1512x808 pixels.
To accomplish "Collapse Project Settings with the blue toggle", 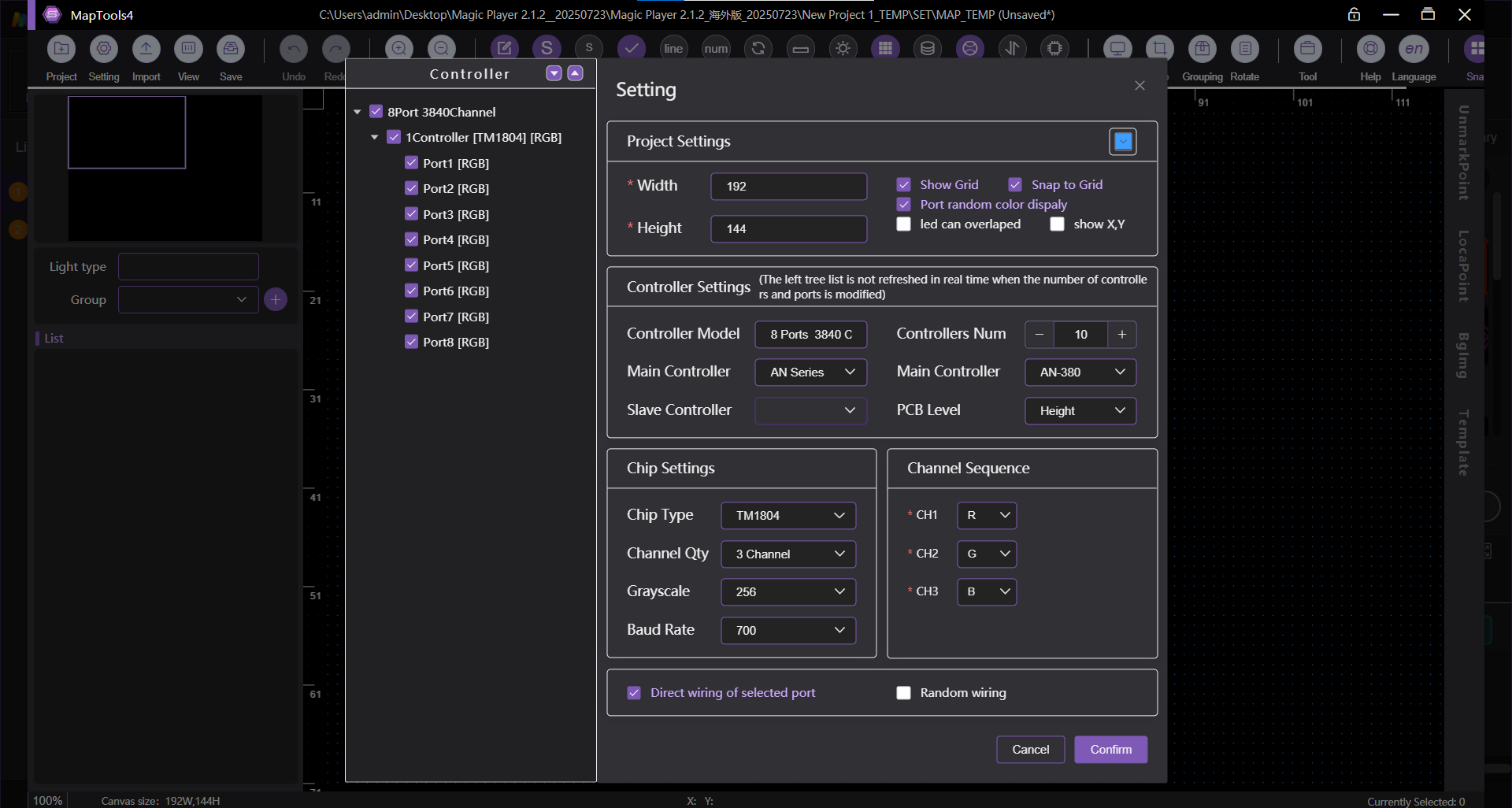I will [x=1123, y=142].
